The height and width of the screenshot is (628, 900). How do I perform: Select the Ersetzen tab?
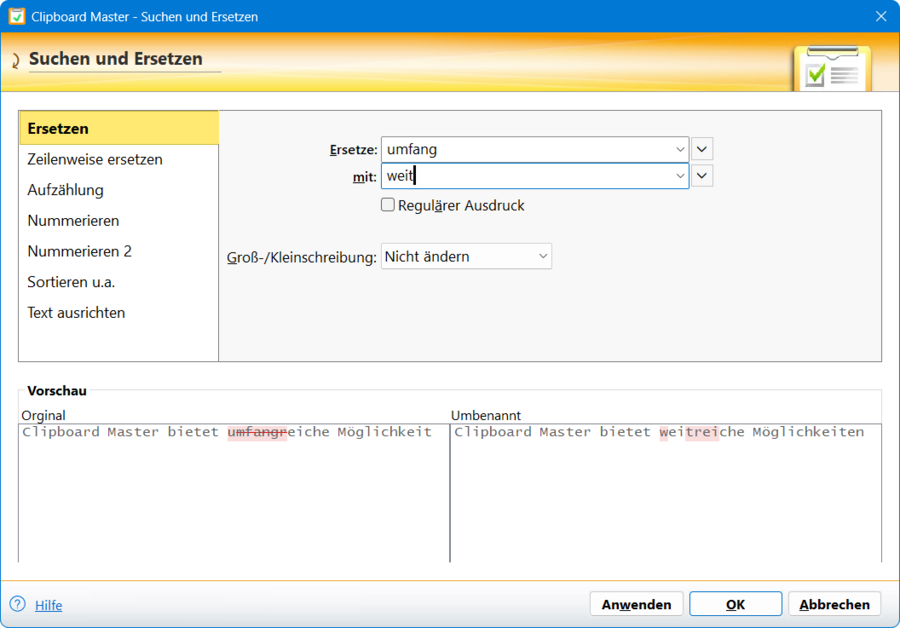tap(119, 128)
